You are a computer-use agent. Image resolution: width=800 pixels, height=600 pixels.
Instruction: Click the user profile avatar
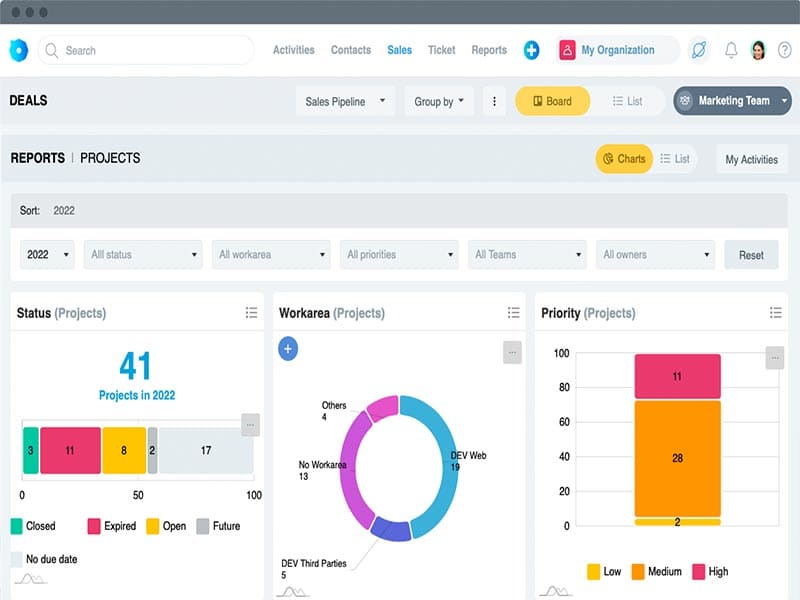click(759, 50)
